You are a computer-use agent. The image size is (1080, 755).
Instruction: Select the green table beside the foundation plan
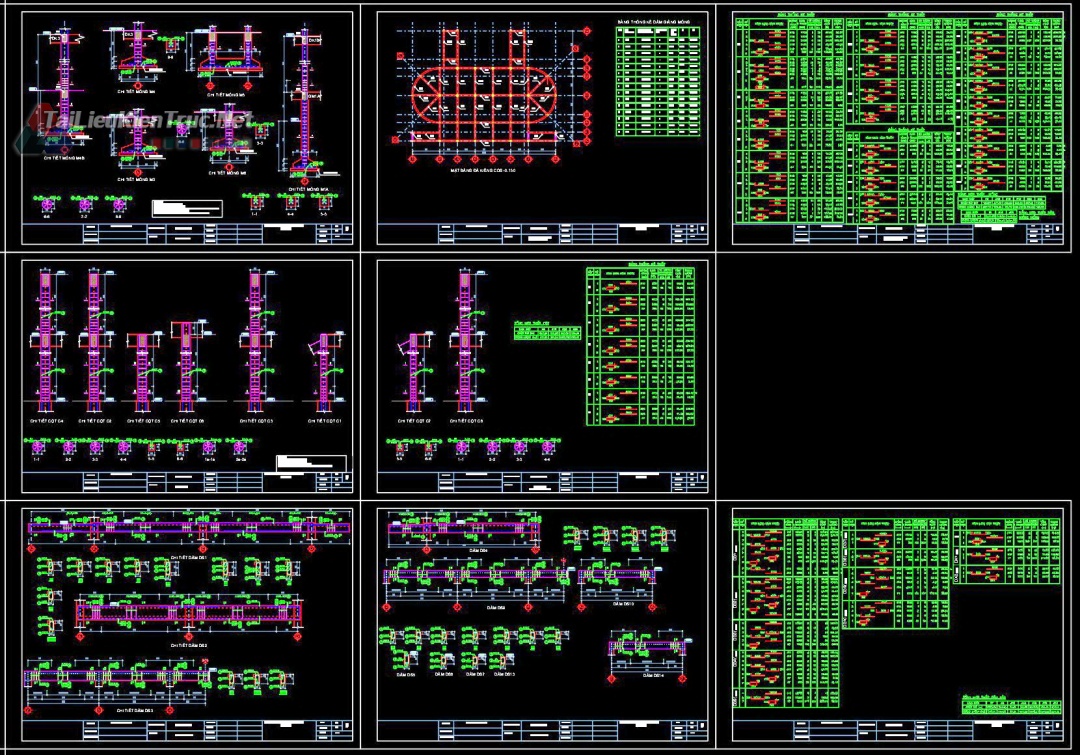tap(658, 81)
